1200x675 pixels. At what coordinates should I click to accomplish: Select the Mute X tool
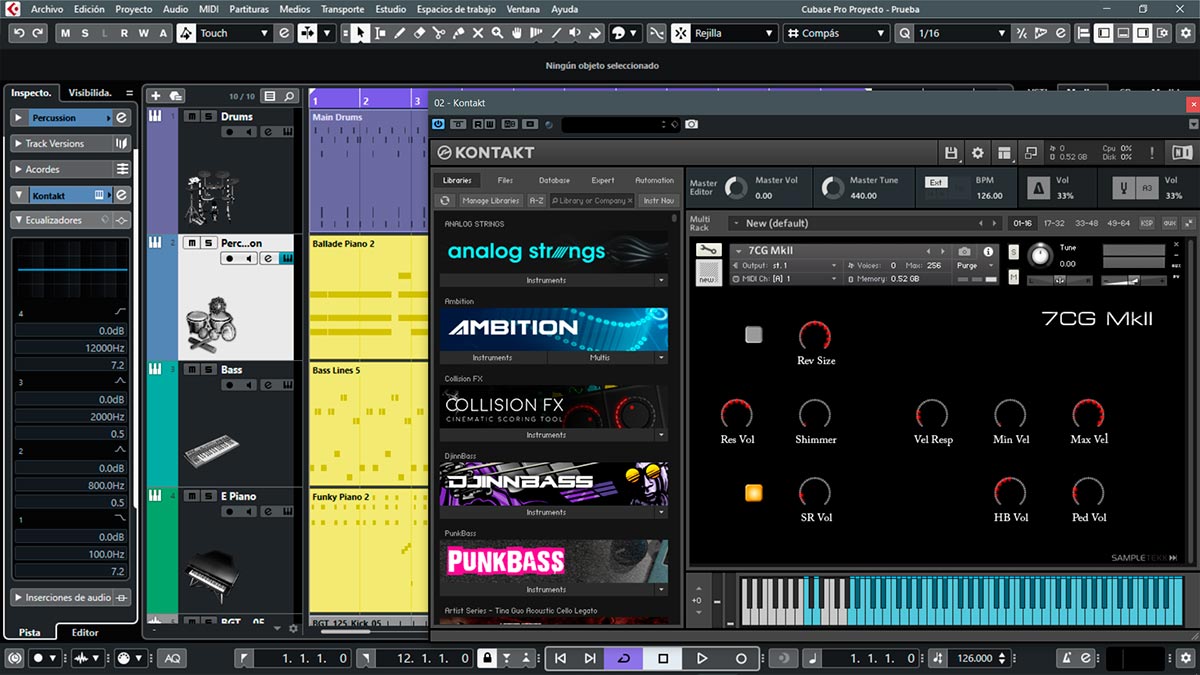click(478, 33)
